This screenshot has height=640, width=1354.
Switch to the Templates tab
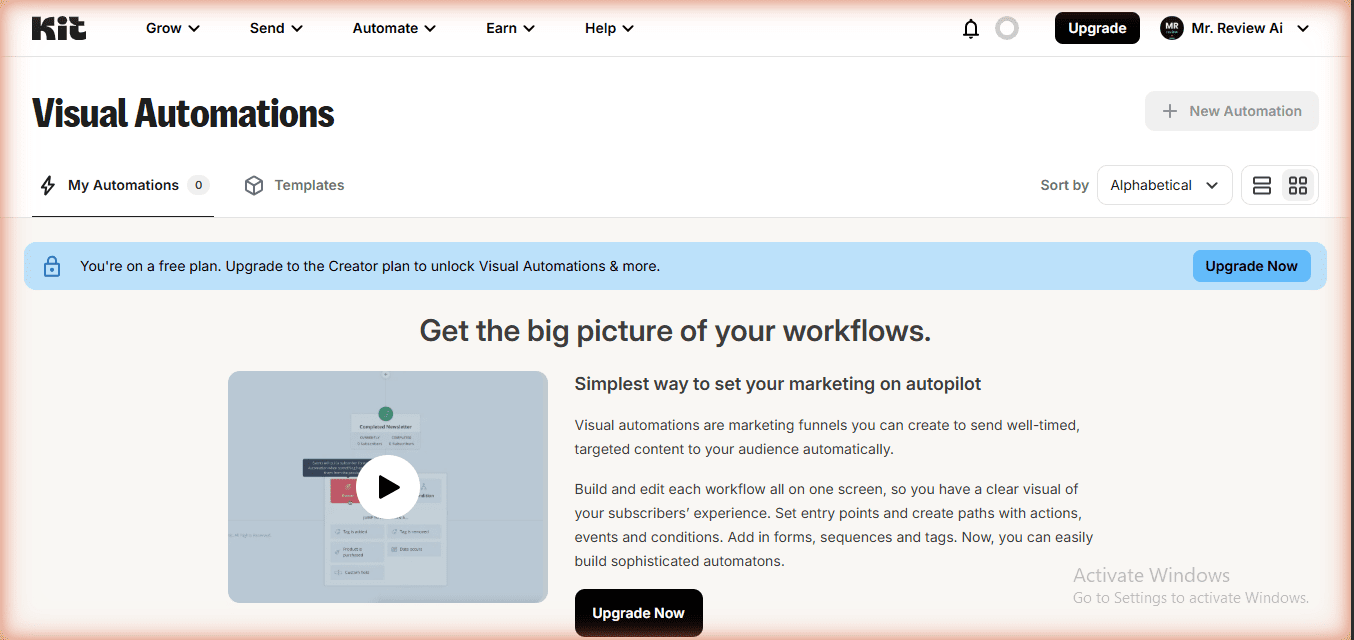coord(294,185)
